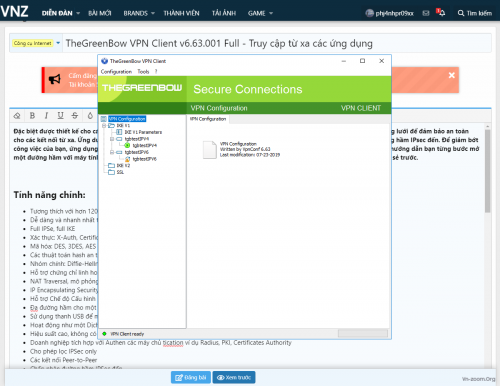Click the Đăng bài post button
The width and height of the screenshot is (500, 386).
[x=191, y=377]
